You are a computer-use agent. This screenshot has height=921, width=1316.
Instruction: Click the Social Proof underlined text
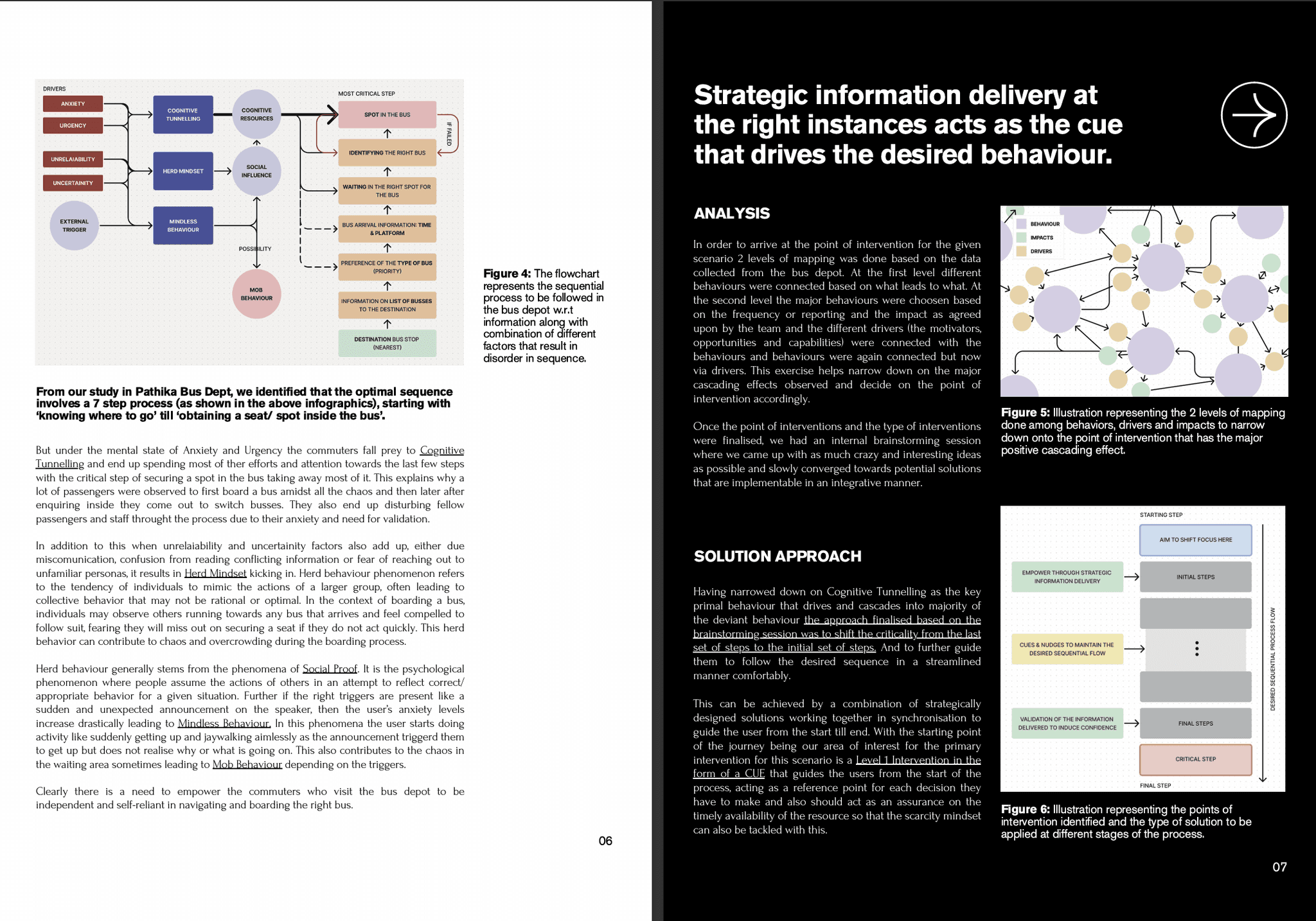point(330,669)
